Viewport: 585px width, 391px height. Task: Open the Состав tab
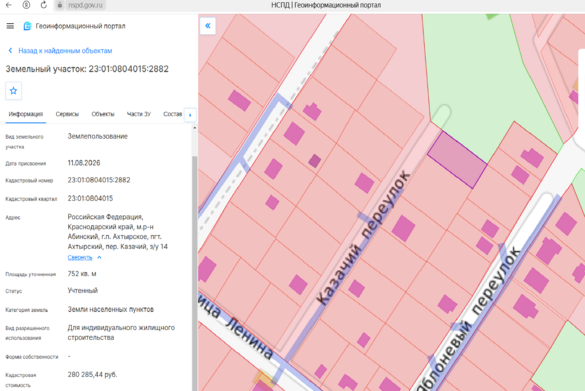172,114
